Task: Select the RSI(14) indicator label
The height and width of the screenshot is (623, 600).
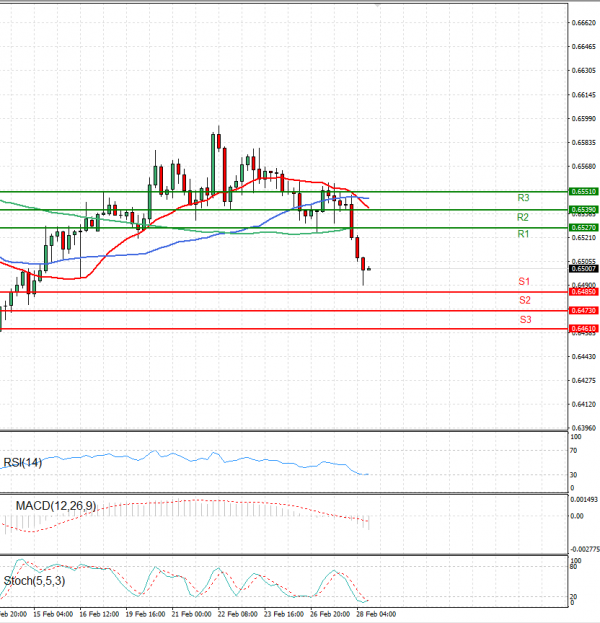Action: [x=22, y=462]
